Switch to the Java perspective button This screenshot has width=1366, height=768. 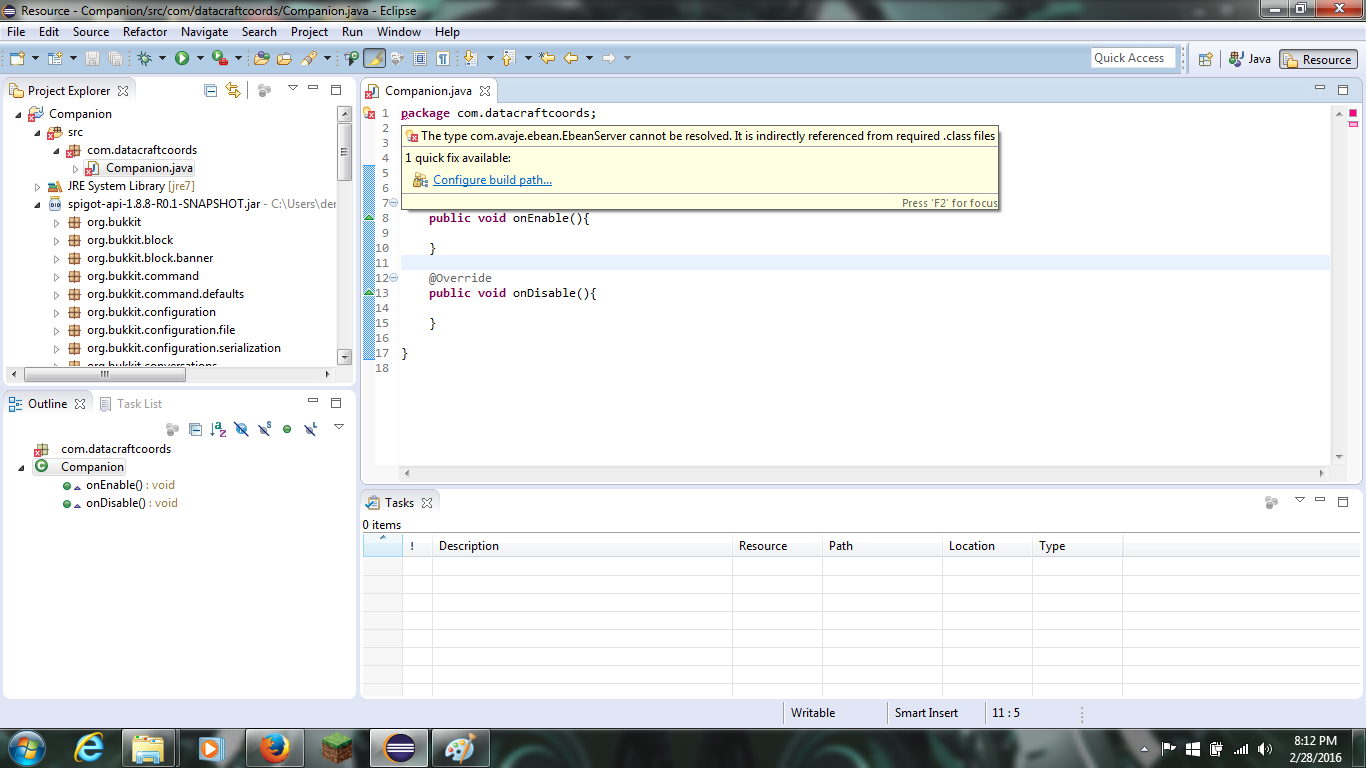[1250, 58]
